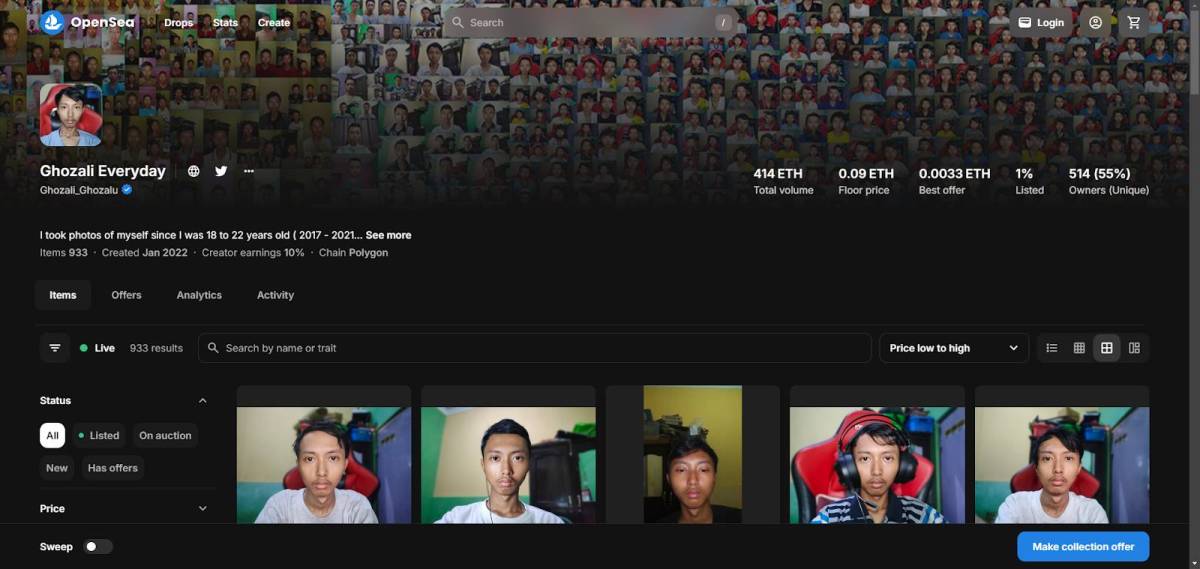Viewport: 1200px width, 569px height.
Task: Switch to list view layout icon
Action: (x=1052, y=348)
